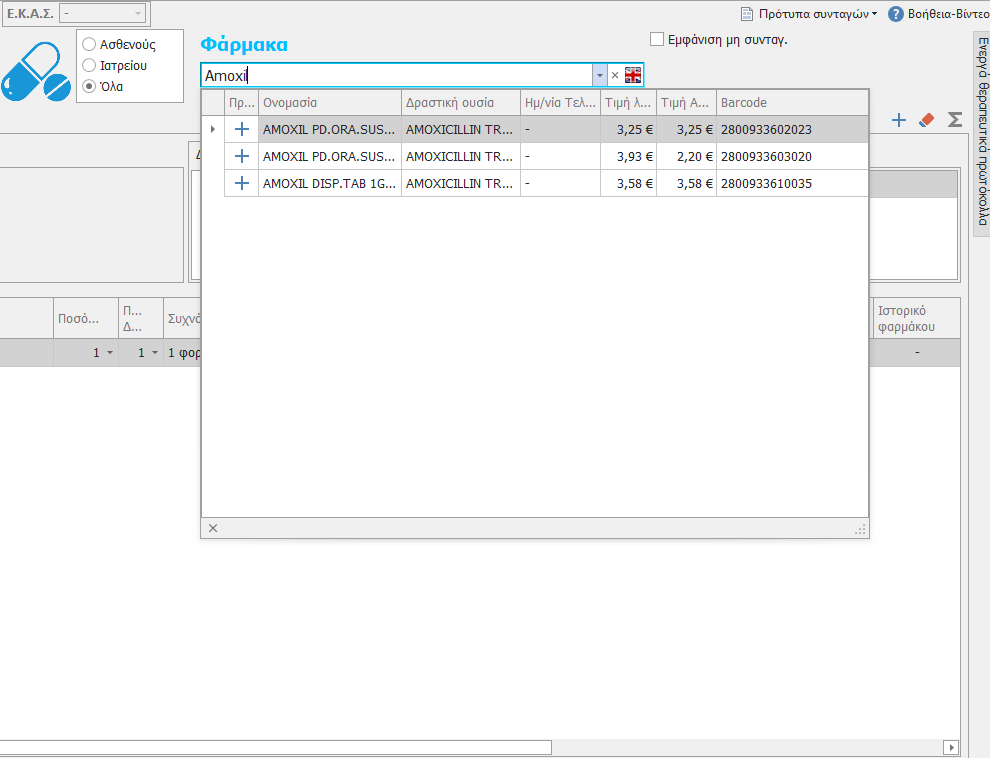Enable the Εμφάνιση μη συνταγ. checkbox
The height and width of the screenshot is (758, 990).
tap(657, 40)
